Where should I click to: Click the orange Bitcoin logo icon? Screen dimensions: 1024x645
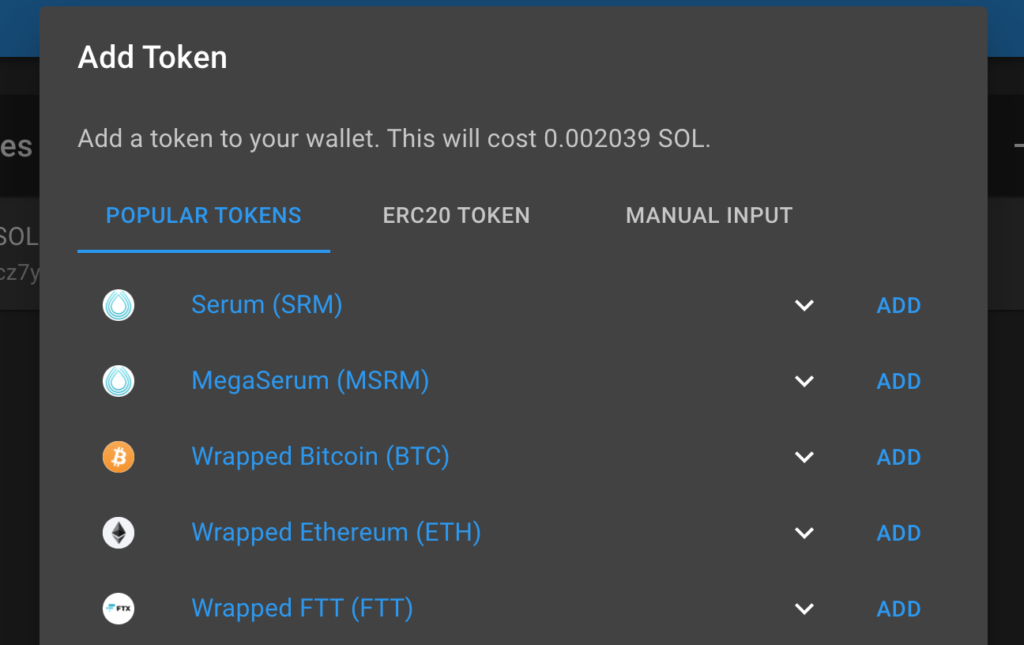118,457
